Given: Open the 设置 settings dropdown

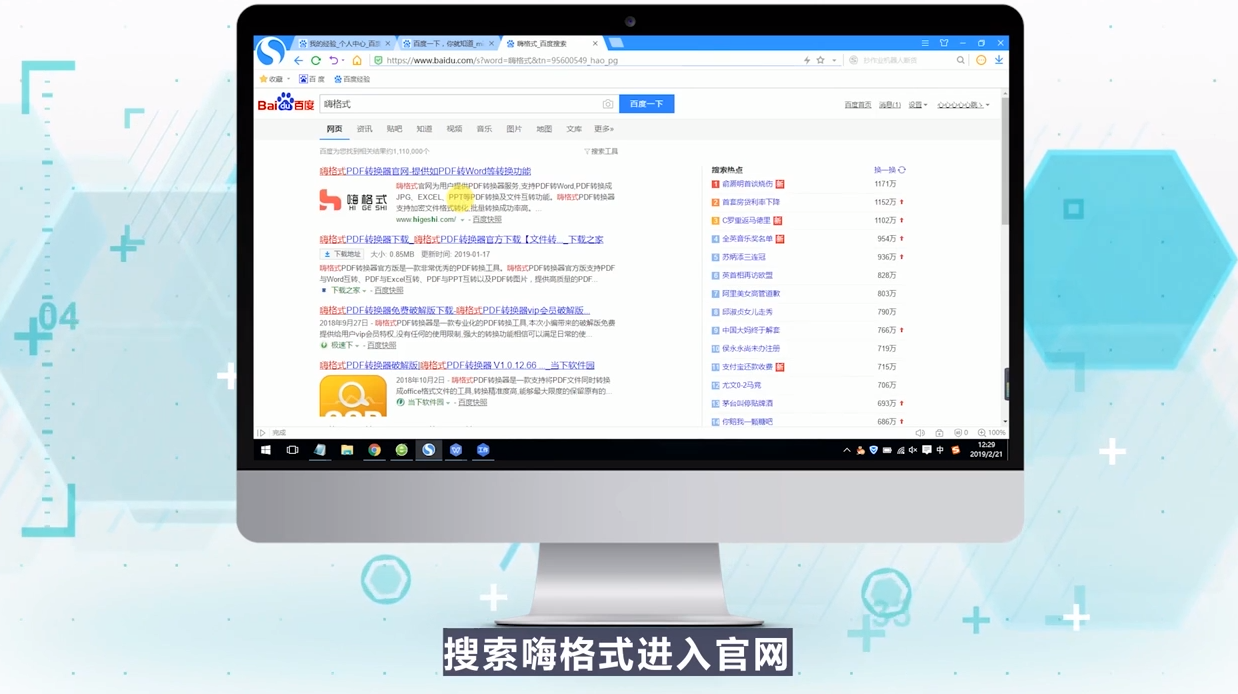Looking at the screenshot, I should point(917,105).
